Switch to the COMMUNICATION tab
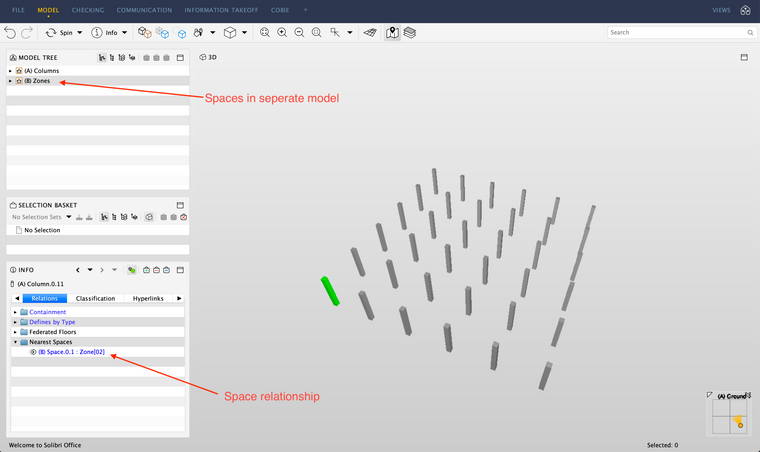The height and width of the screenshot is (452, 760). click(x=144, y=10)
